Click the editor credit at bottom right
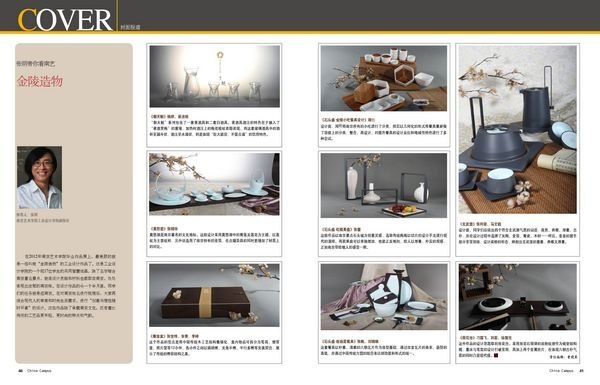This screenshot has width=600, height=385. pos(564,356)
